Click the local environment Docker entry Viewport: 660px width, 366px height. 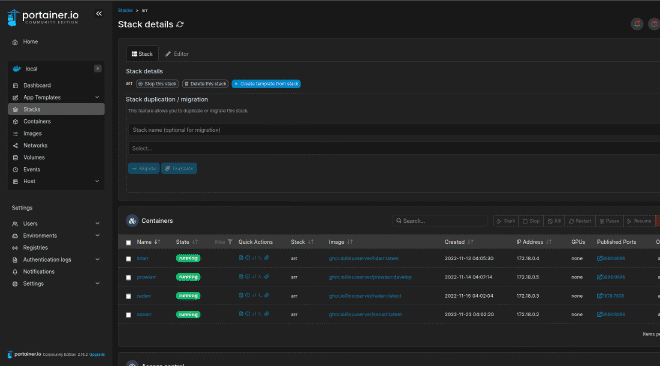(31, 69)
